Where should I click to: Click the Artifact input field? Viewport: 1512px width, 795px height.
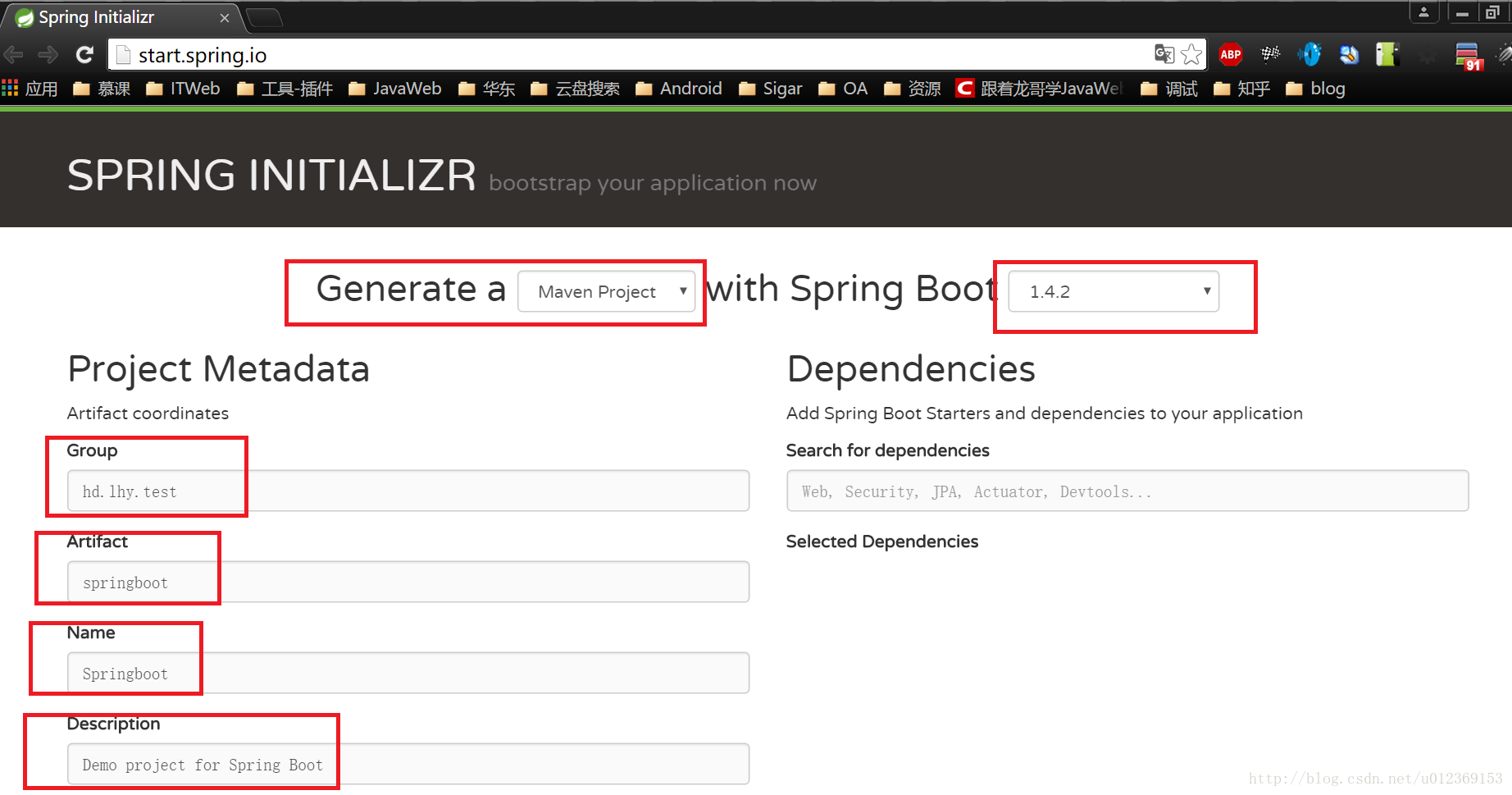coord(408,582)
